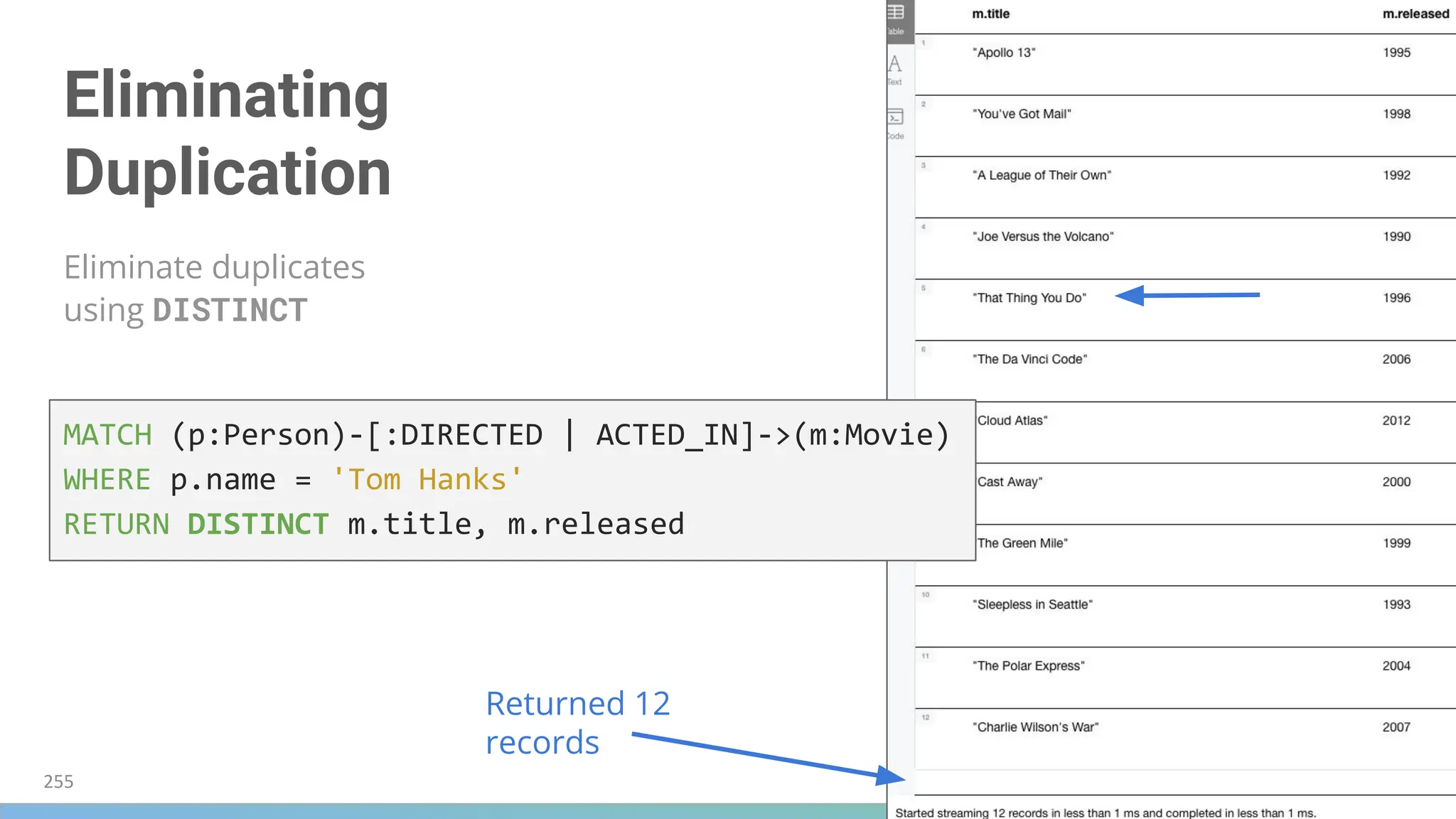The width and height of the screenshot is (1456, 819).
Task: Click the "You've Got Mail" title cell
Action: click(1022, 114)
